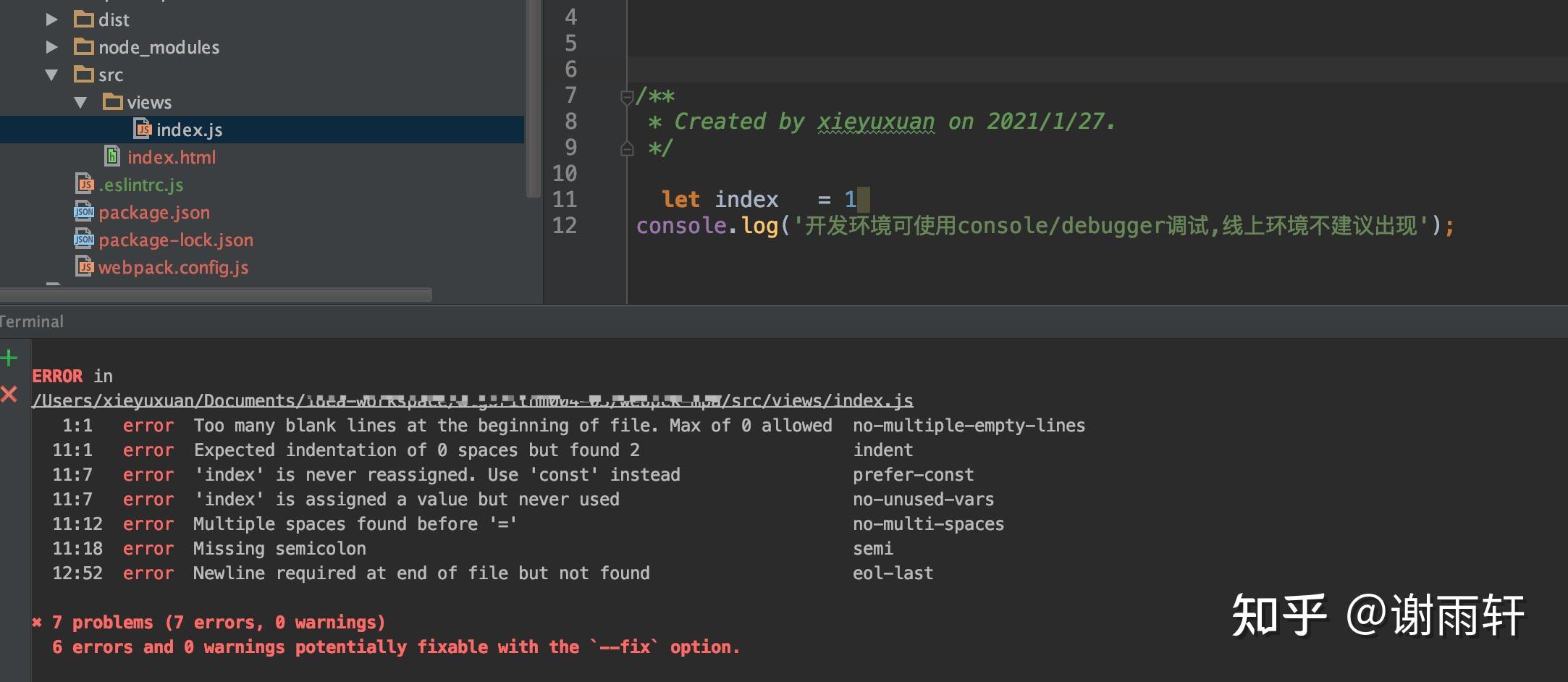Click the JS file icon beside index.js
This screenshot has width=1568, height=682.
pyautogui.click(x=144, y=129)
